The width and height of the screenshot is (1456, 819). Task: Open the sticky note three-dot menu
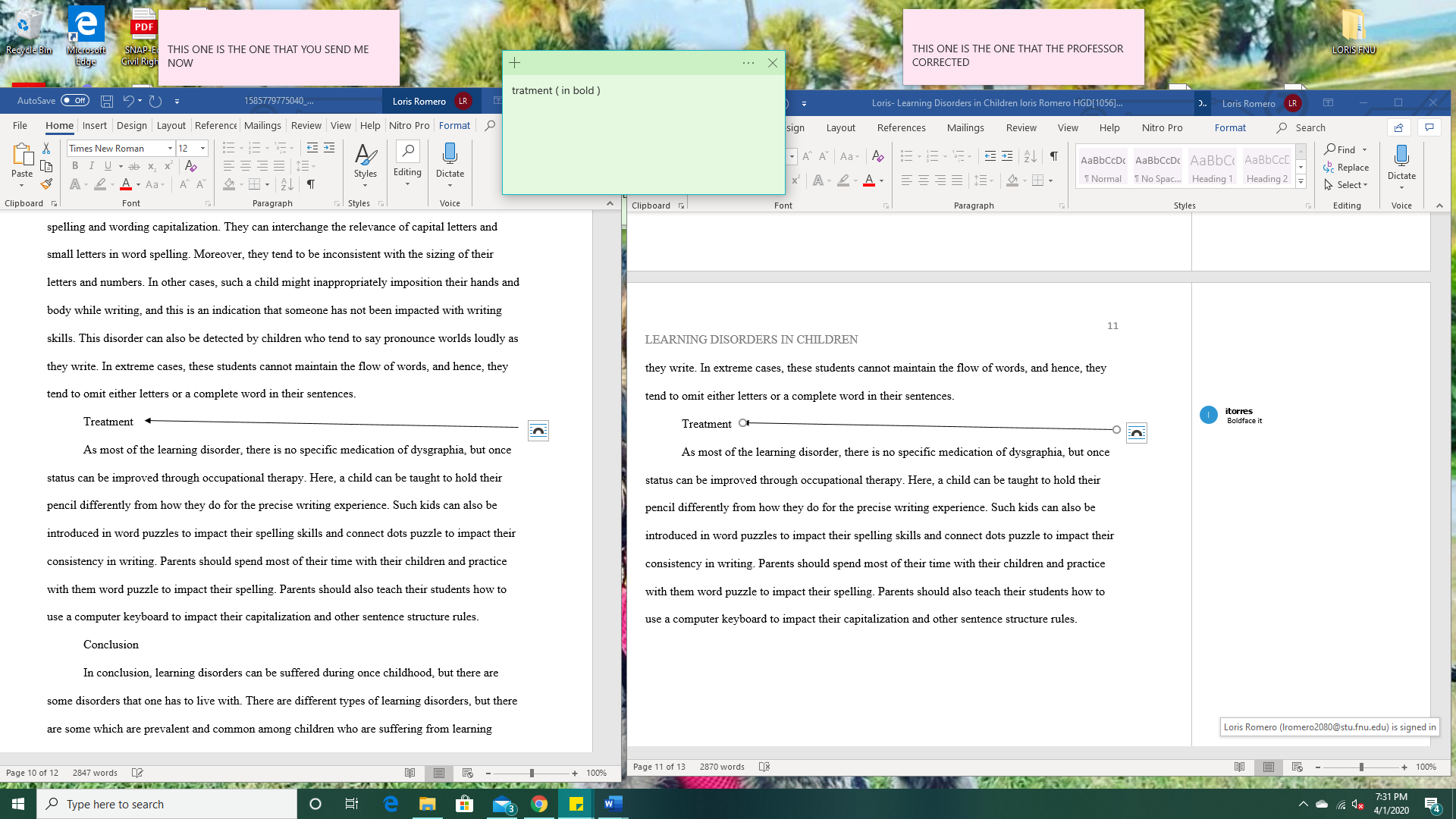point(748,63)
